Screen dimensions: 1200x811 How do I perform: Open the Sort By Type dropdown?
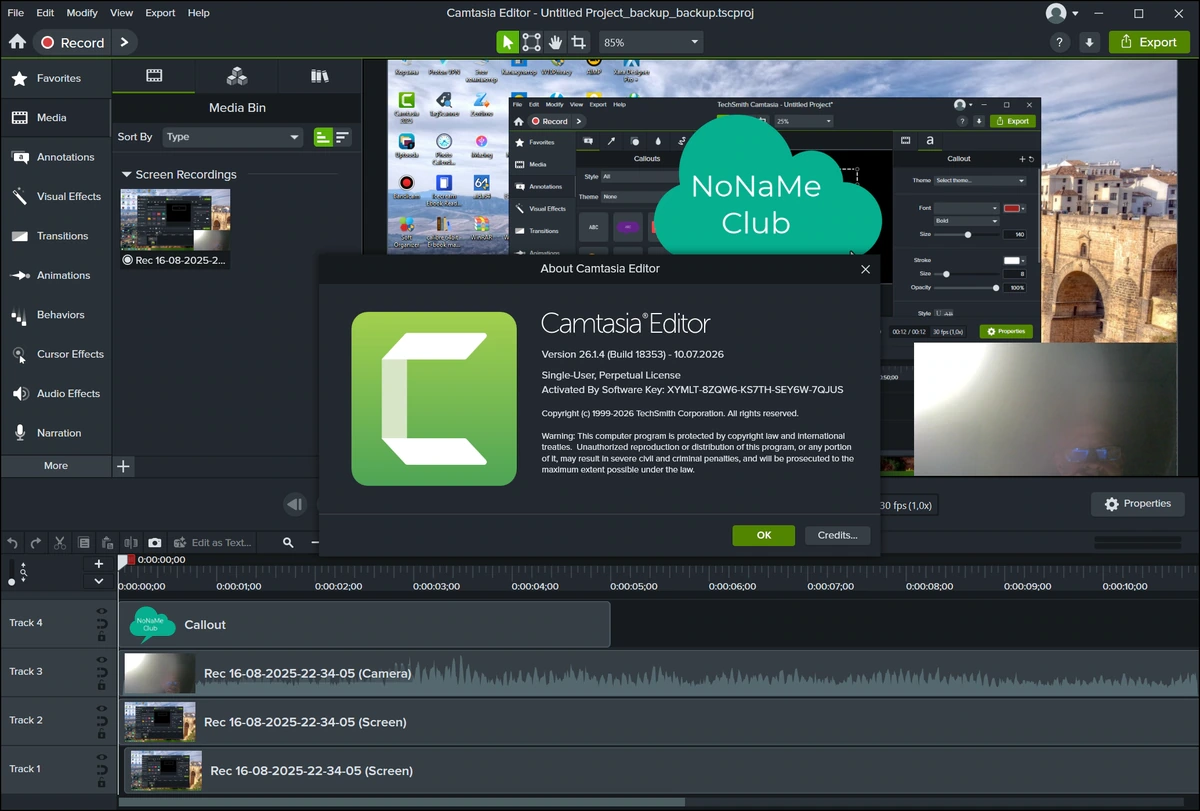pos(233,137)
